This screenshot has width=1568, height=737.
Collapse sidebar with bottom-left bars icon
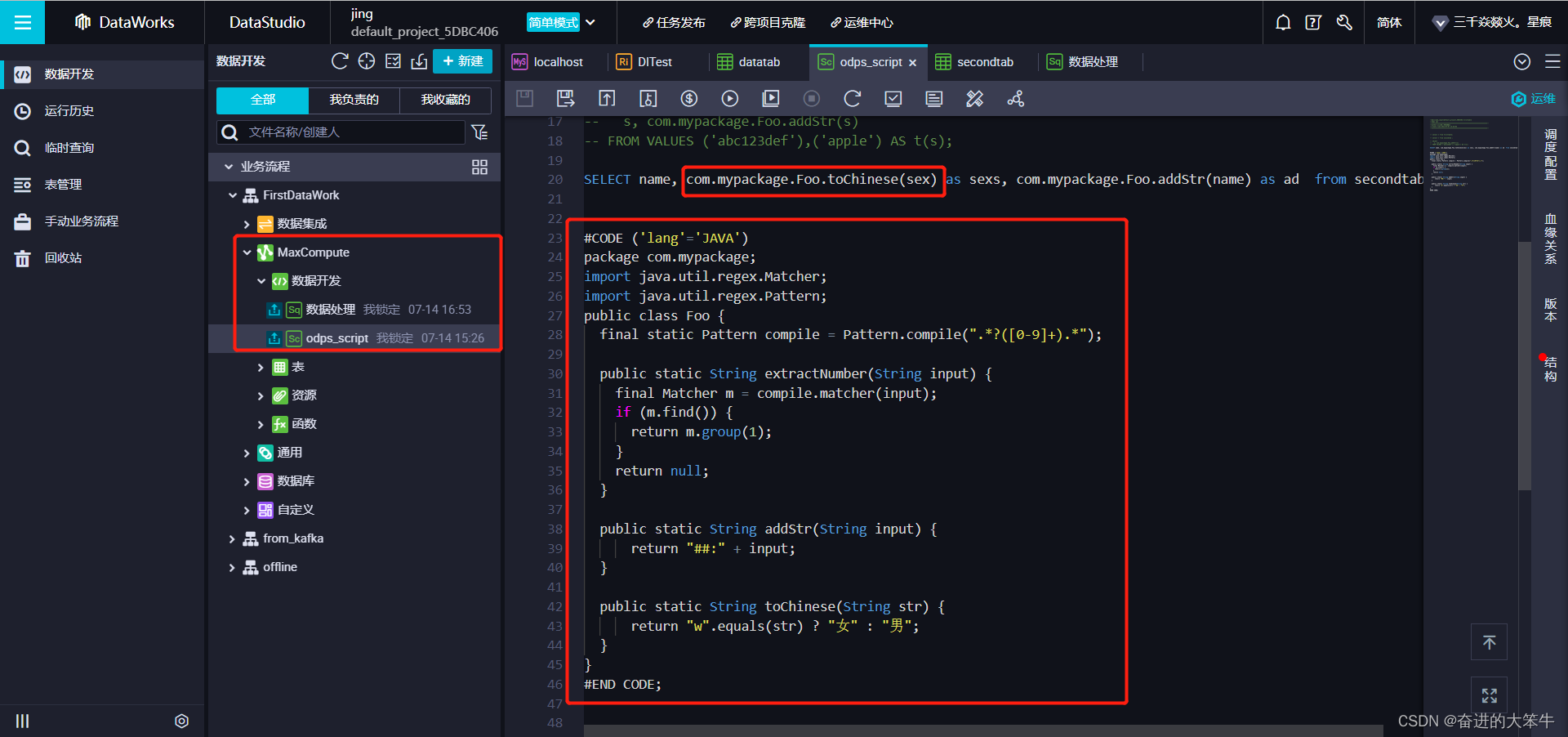pyautogui.click(x=23, y=721)
